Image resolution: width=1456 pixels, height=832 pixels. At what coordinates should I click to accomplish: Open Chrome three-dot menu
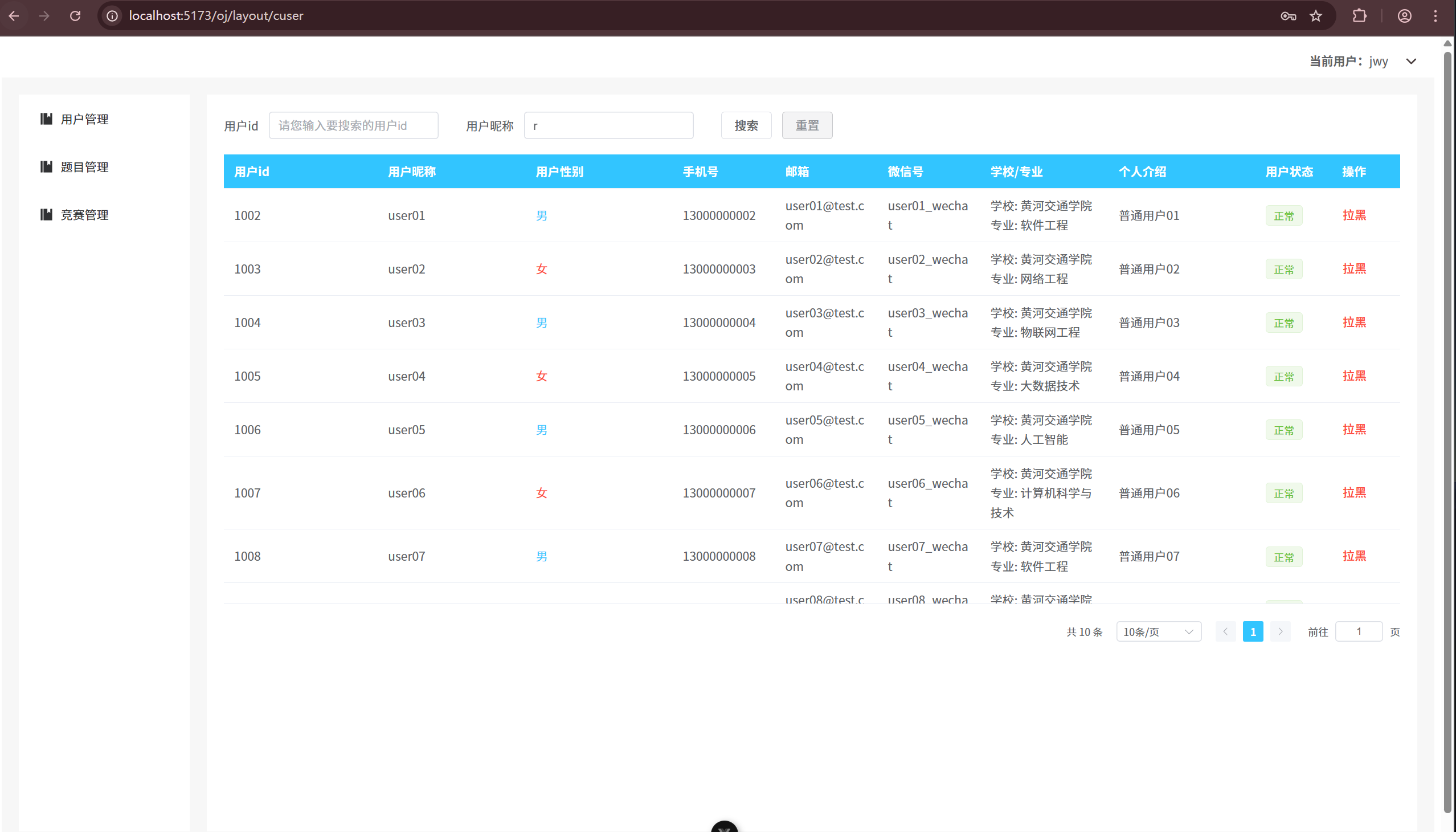pos(1435,15)
